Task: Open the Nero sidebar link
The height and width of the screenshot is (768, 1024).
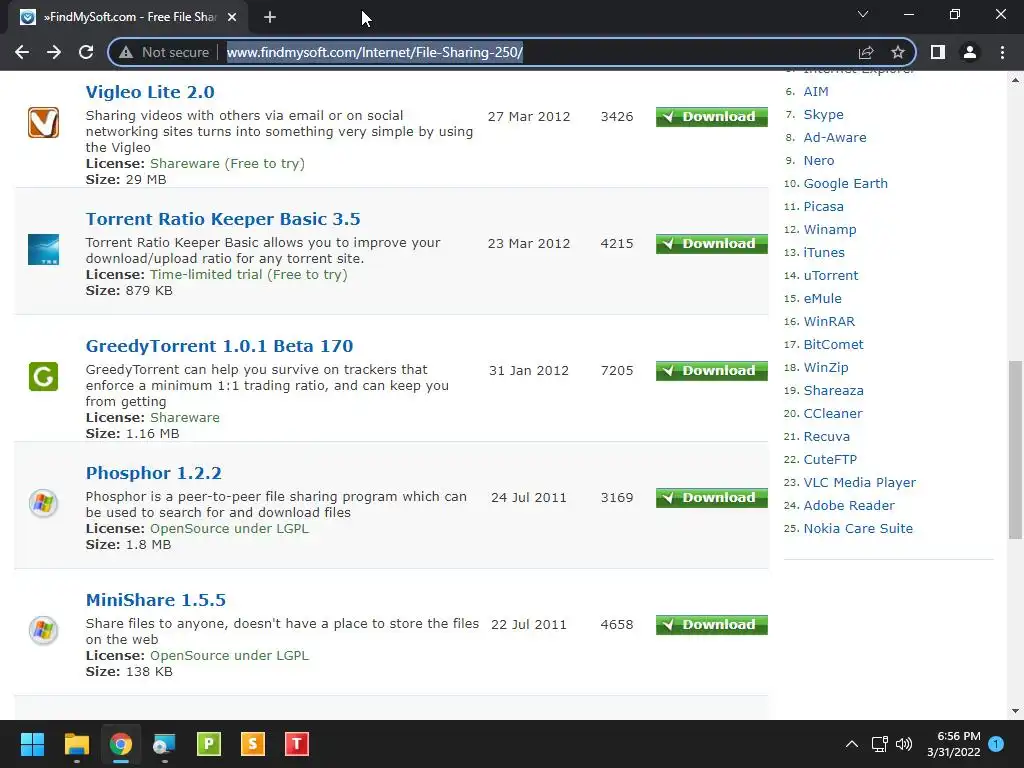Action: [x=819, y=161]
